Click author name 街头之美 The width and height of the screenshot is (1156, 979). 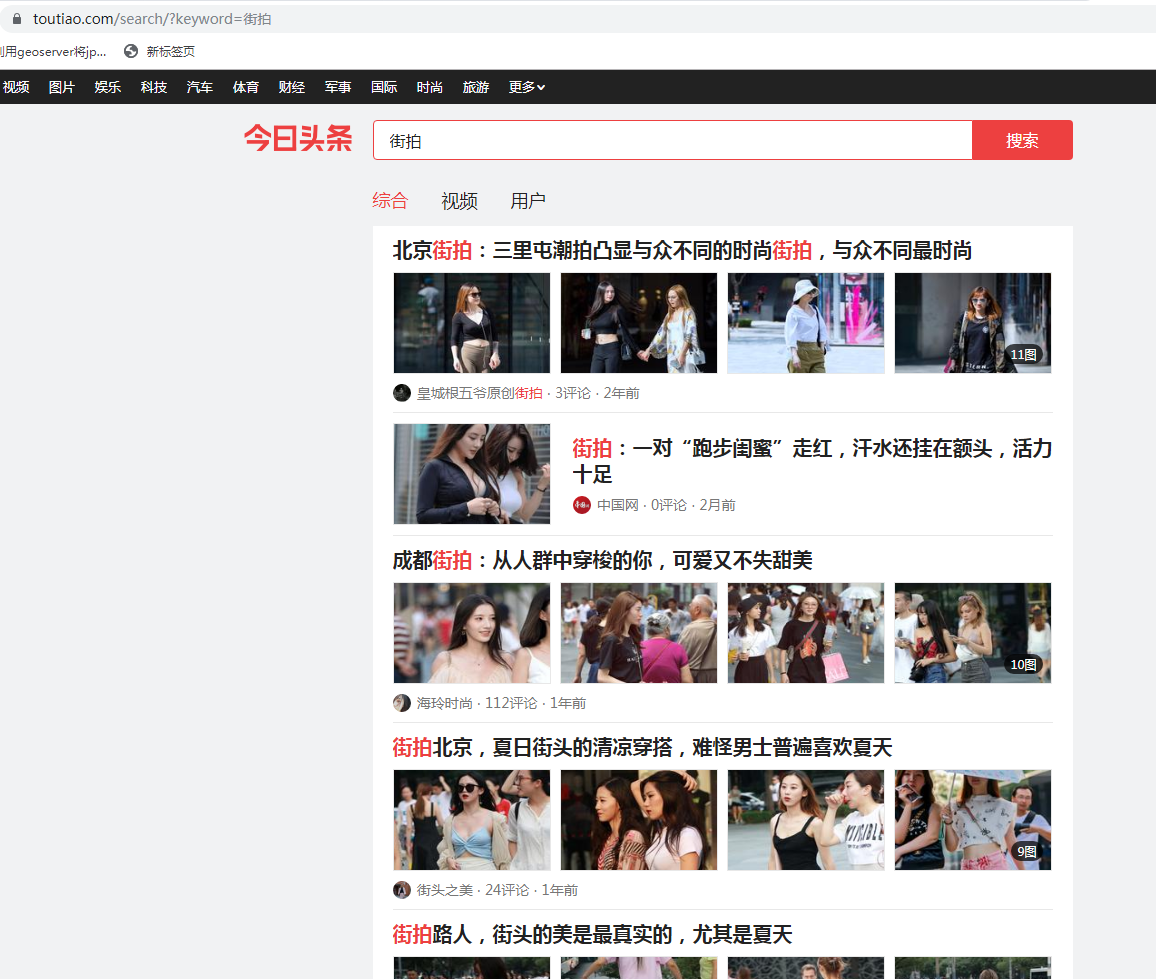[x=445, y=890]
